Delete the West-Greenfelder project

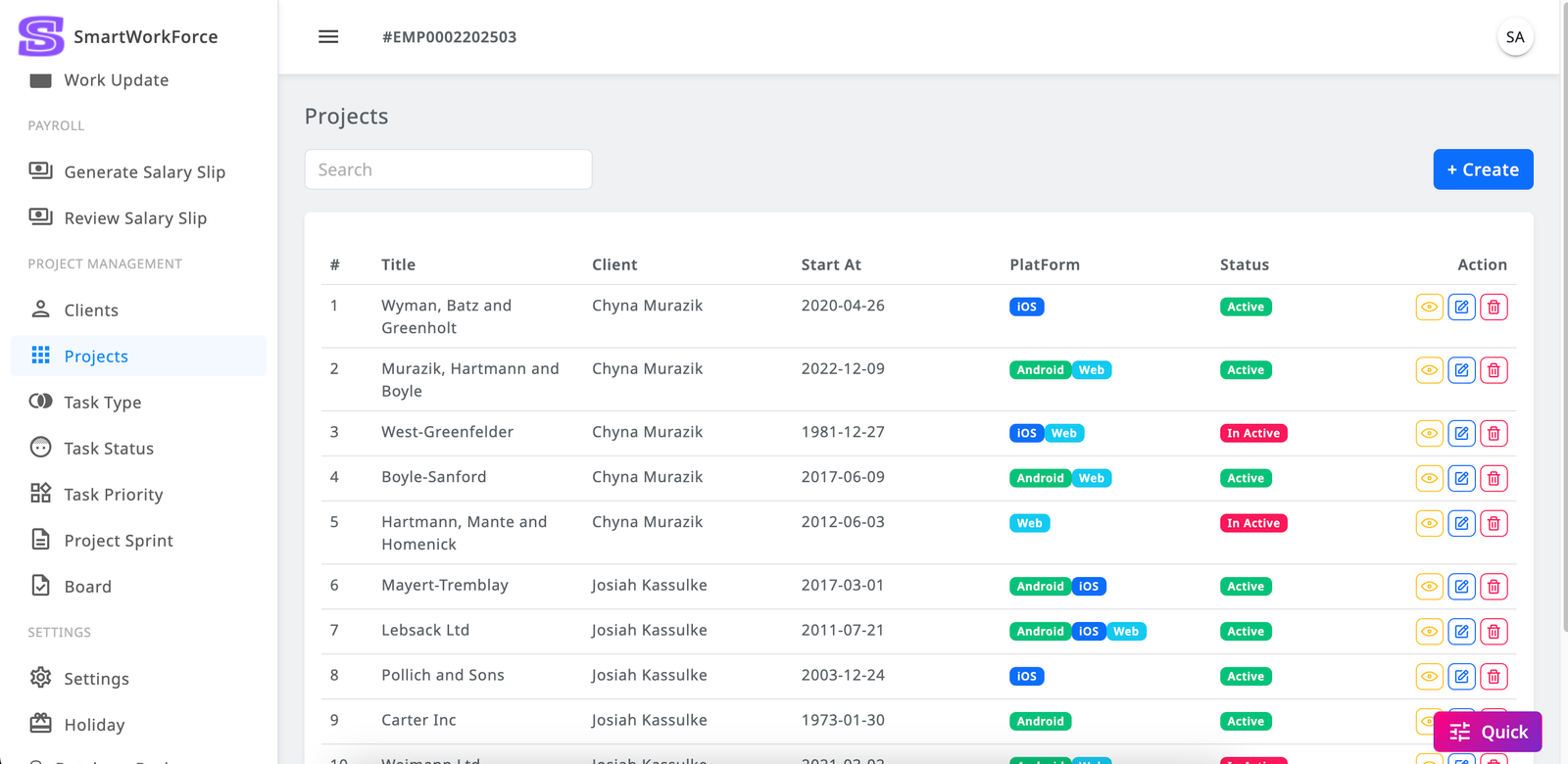[1494, 434]
